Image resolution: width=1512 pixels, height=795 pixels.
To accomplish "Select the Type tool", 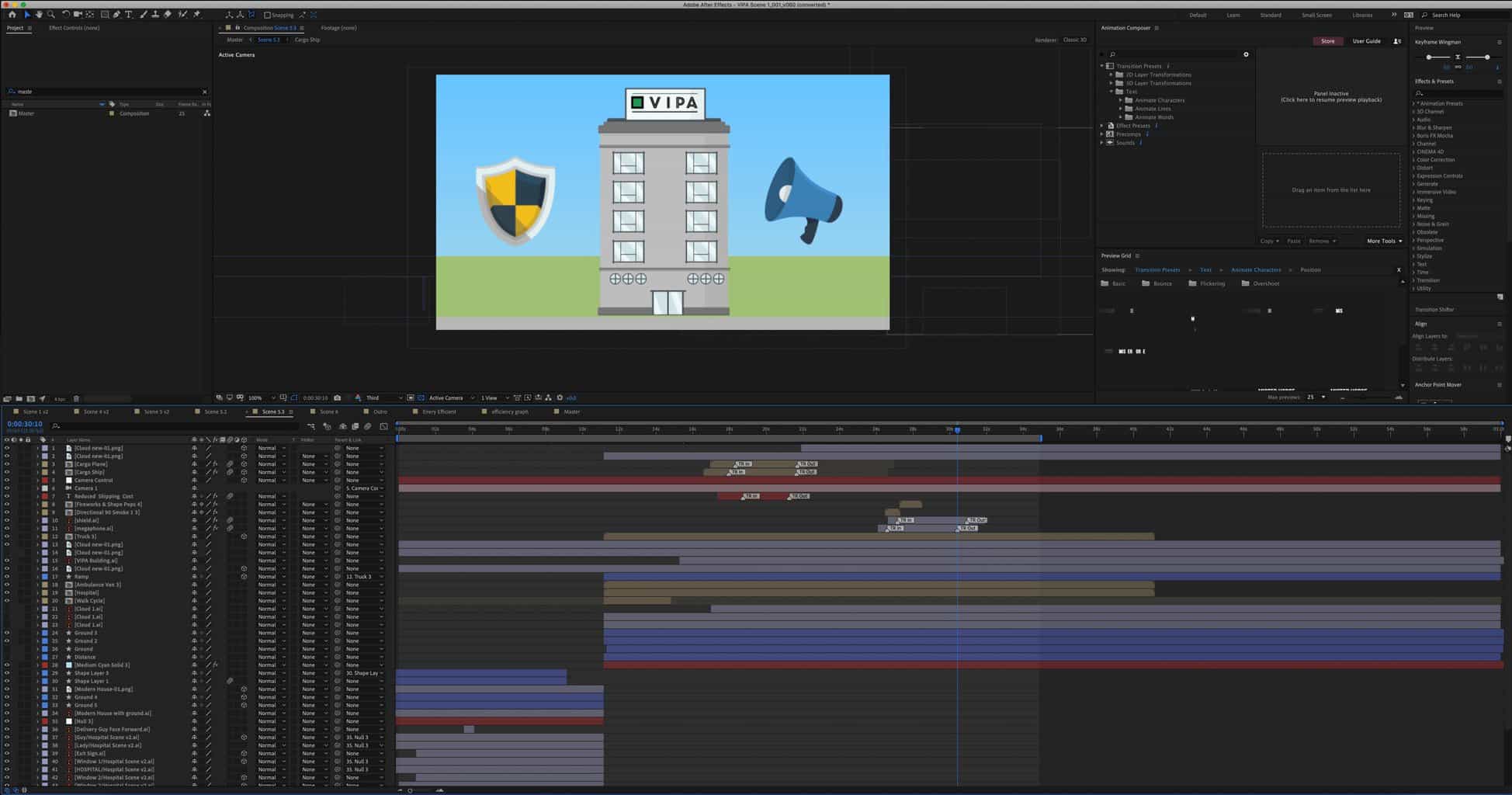I will [129, 15].
